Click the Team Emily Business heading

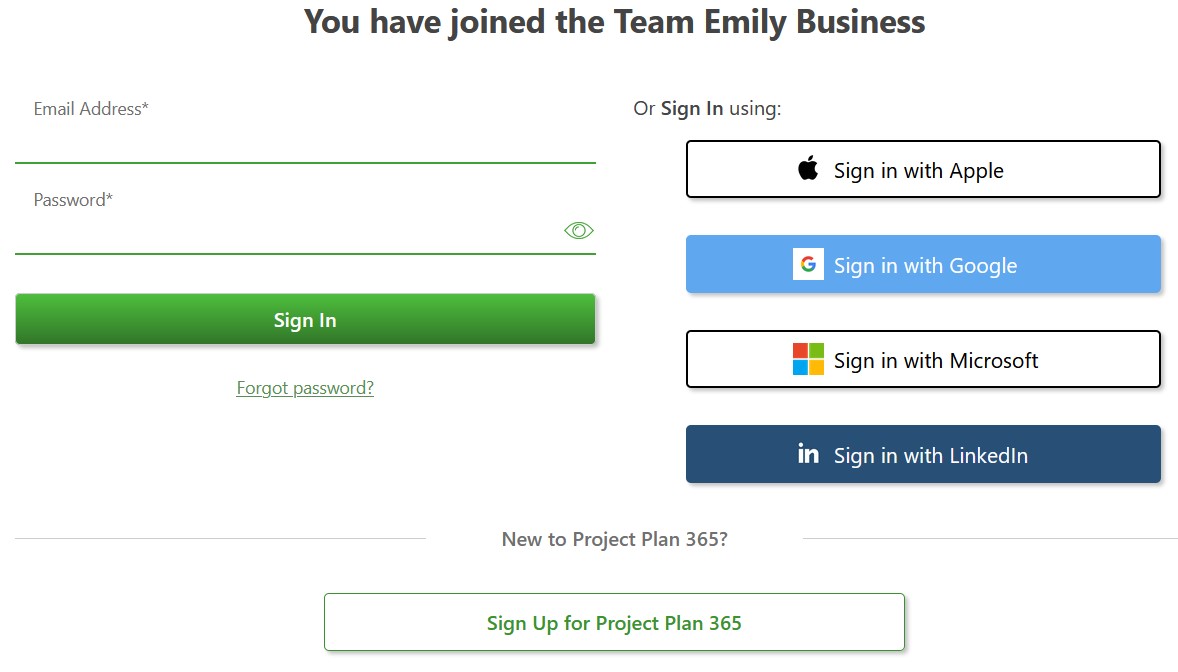click(x=614, y=22)
